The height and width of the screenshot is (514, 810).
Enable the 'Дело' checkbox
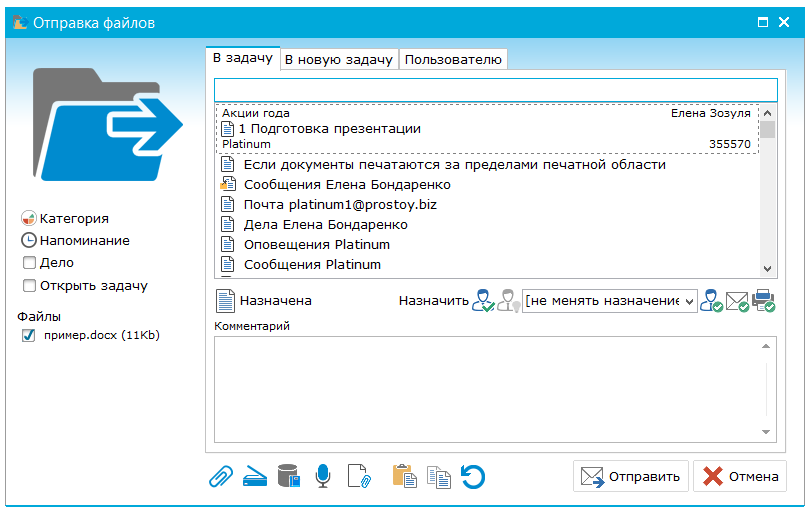pyautogui.click(x=29, y=262)
